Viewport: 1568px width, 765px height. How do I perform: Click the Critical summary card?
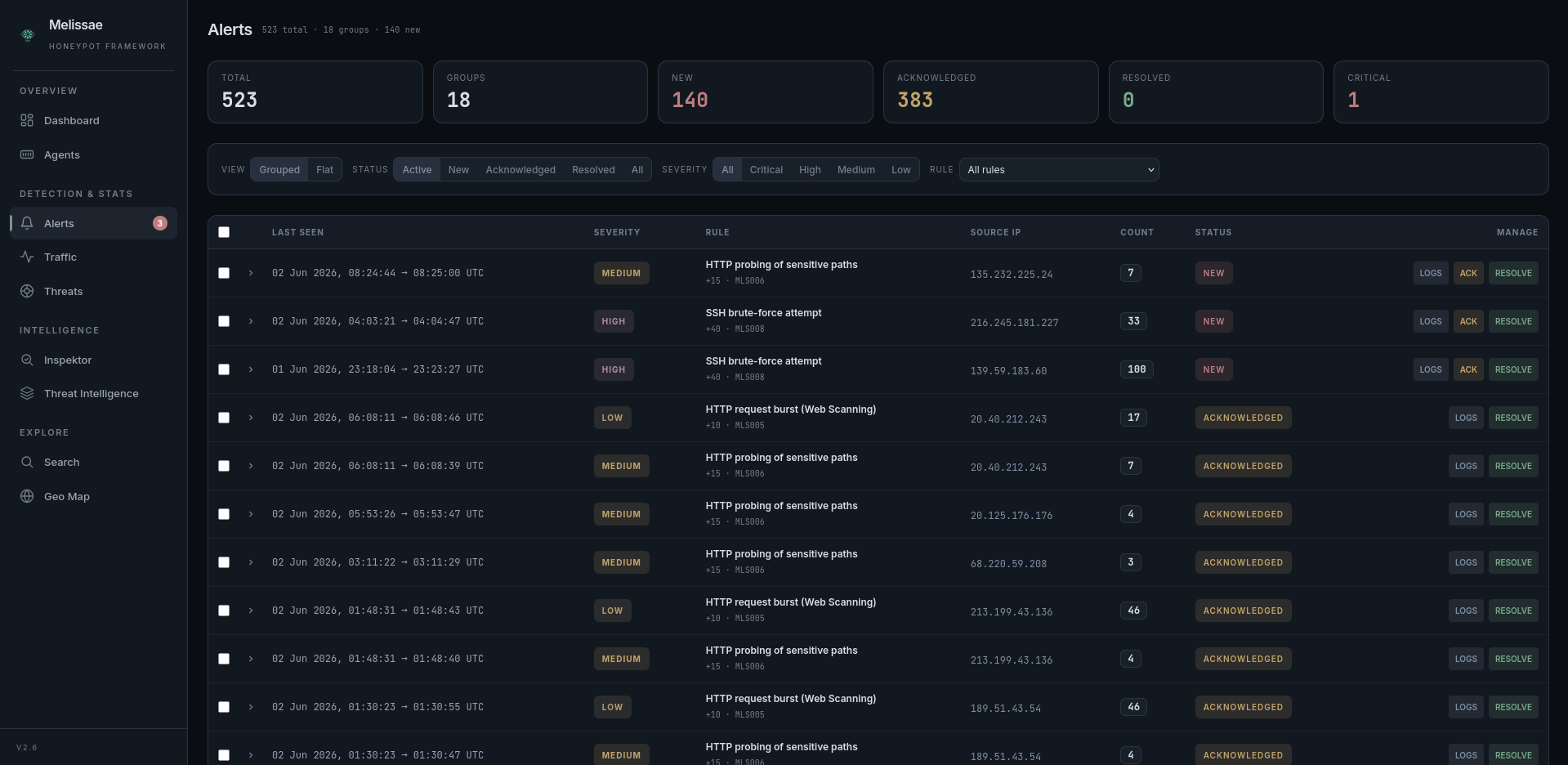pyautogui.click(x=1441, y=92)
